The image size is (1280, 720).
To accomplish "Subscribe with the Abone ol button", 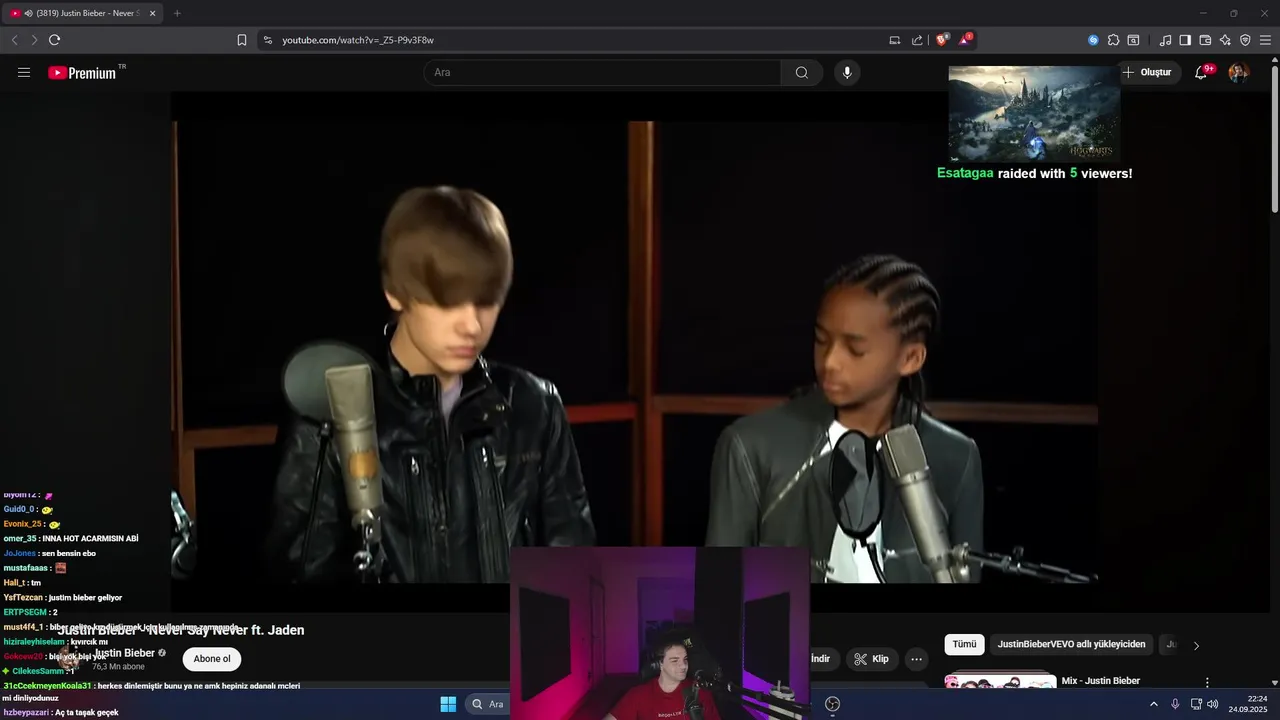I will [x=212, y=659].
